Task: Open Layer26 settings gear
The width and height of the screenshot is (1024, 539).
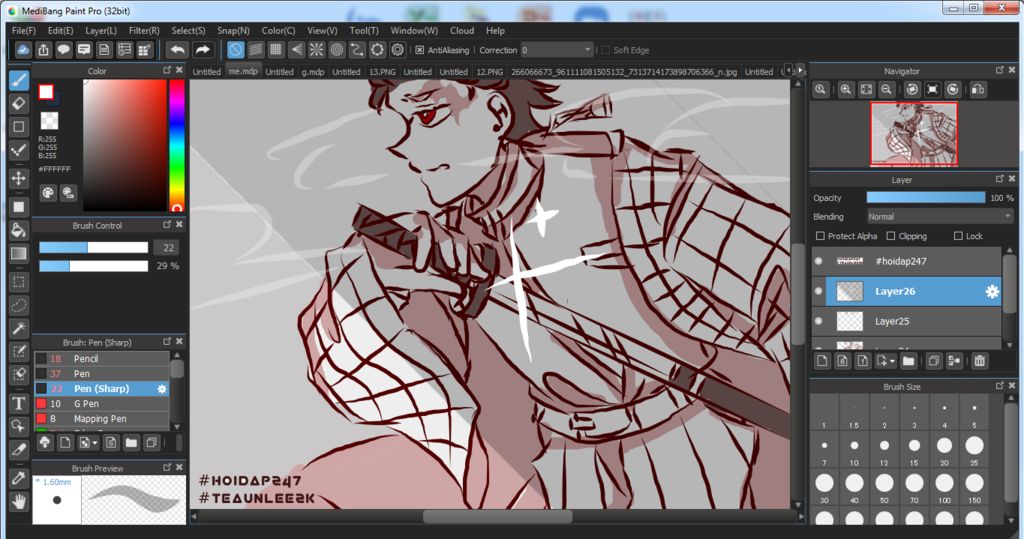Action: 992,291
